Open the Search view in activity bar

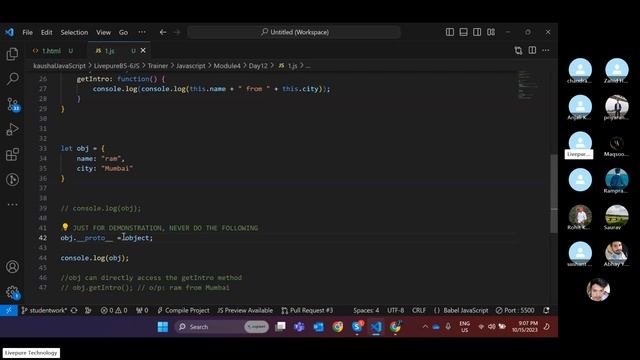click(x=12, y=78)
